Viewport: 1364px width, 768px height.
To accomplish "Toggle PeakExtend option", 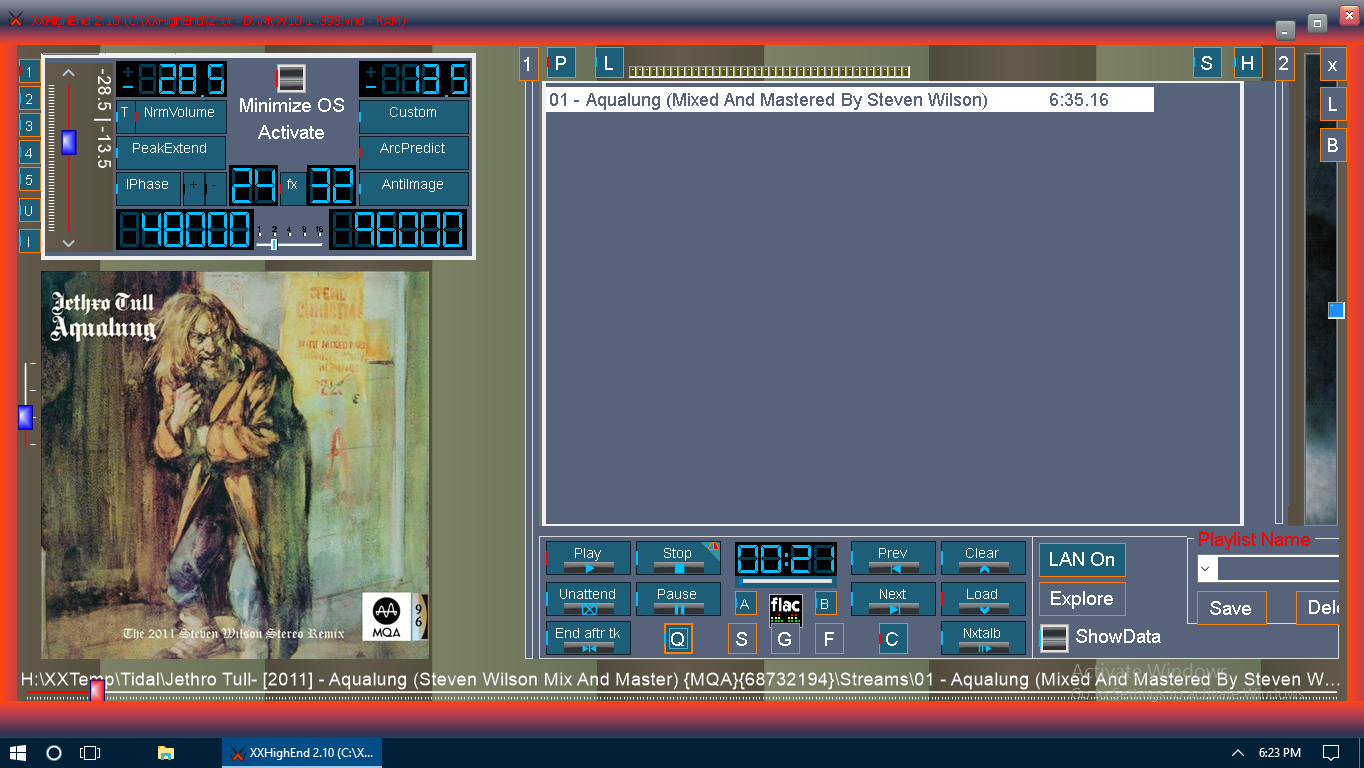I will coord(171,152).
